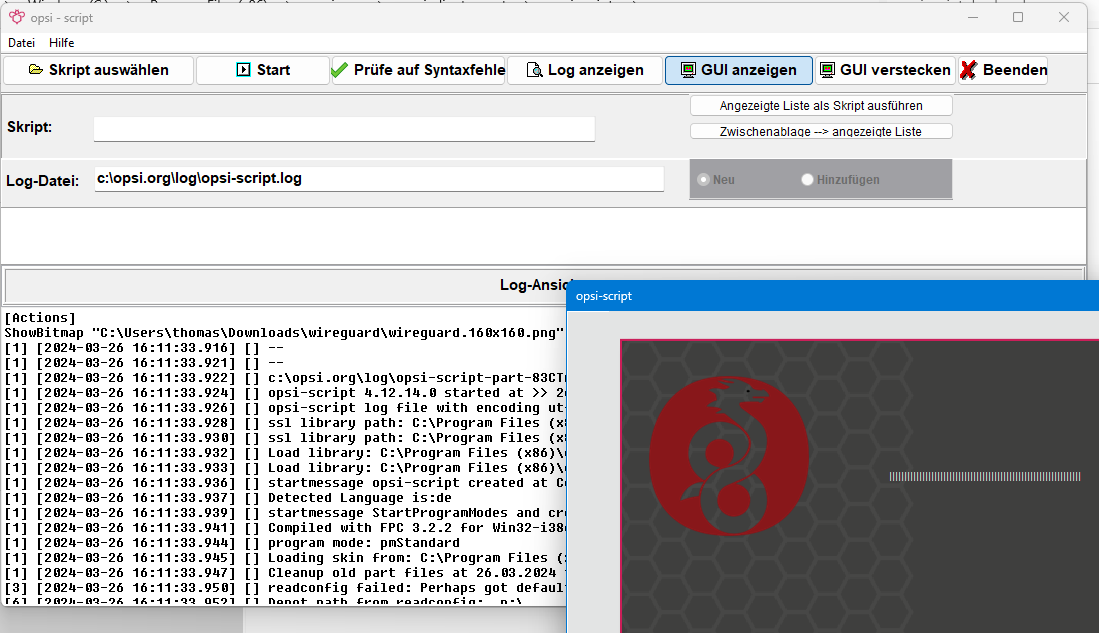Click the green checkmark syntax check icon
The height and width of the screenshot is (633, 1099).
point(340,70)
